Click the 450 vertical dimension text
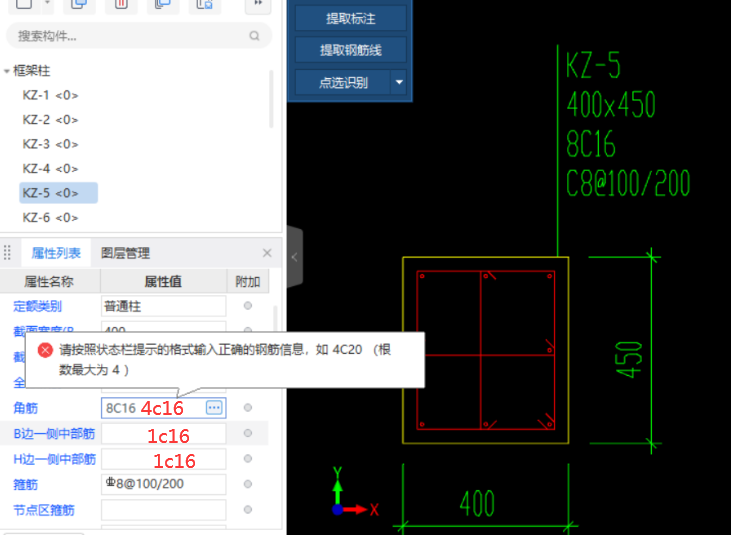This screenshot has width=741, height=538. [629, 359]
